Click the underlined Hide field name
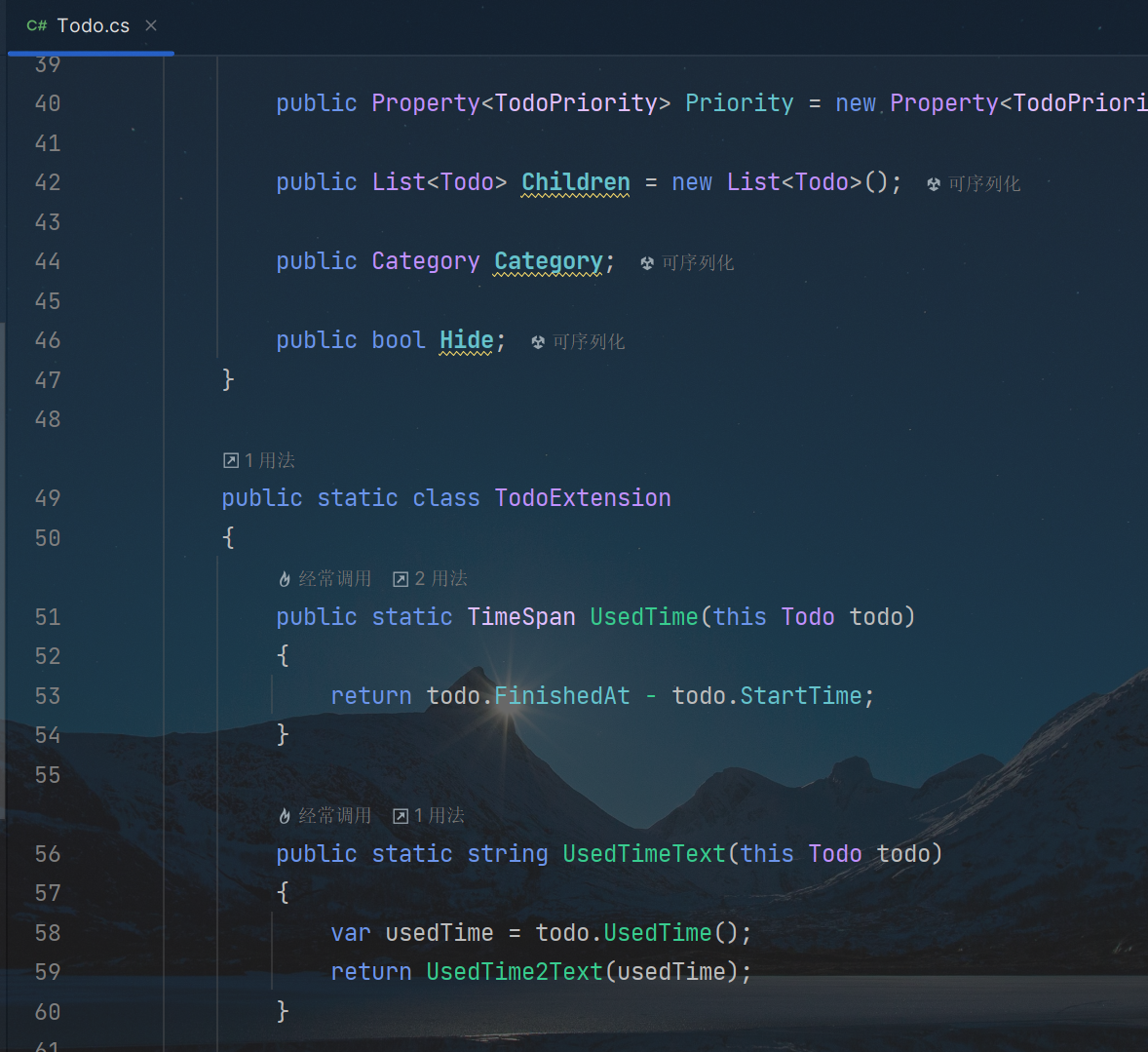Viewport: 1148px width, 1052px height. click(x=467, y=340)
